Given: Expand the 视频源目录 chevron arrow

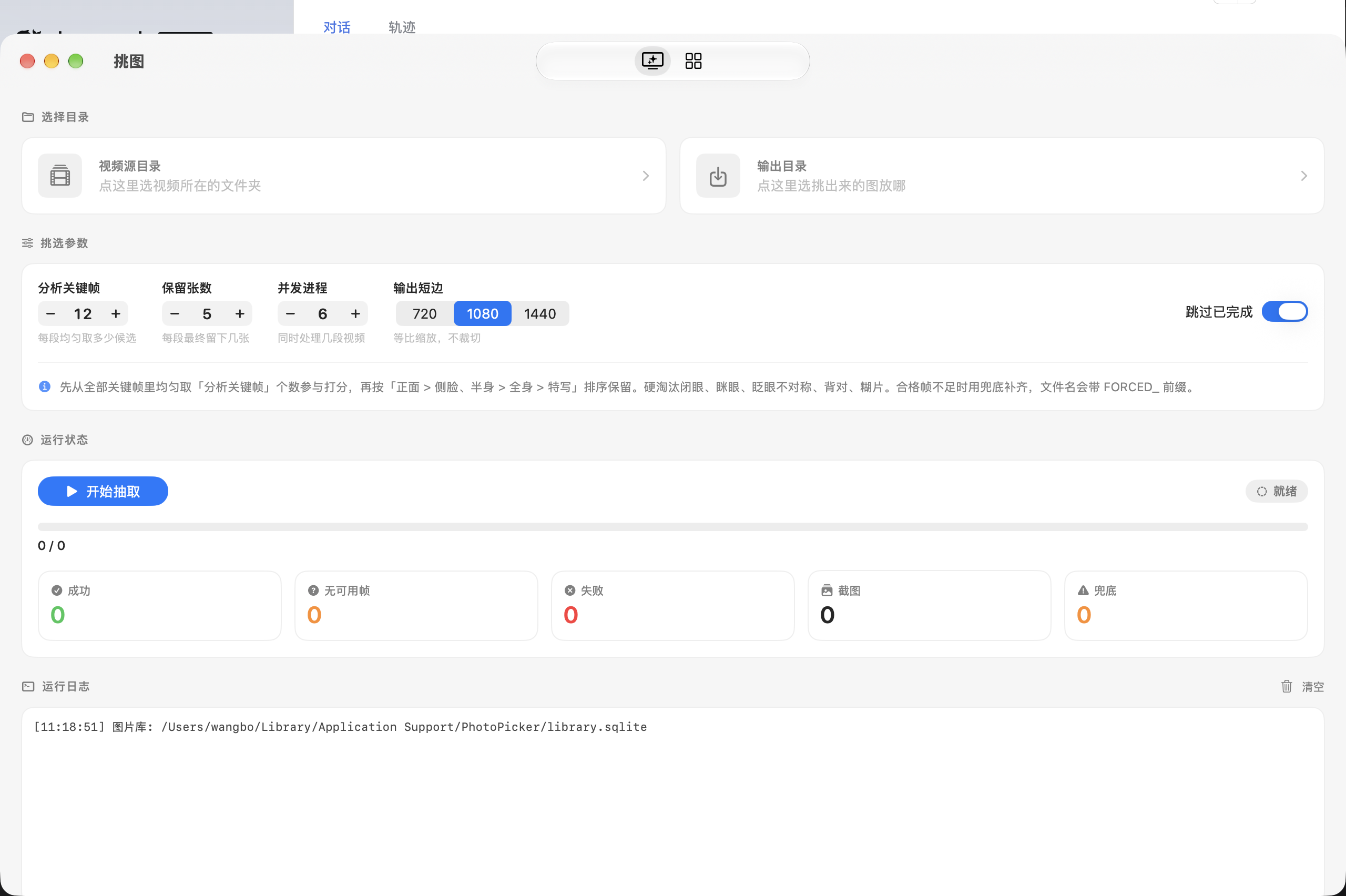Looking at the screenshot, I should point(646,176).
